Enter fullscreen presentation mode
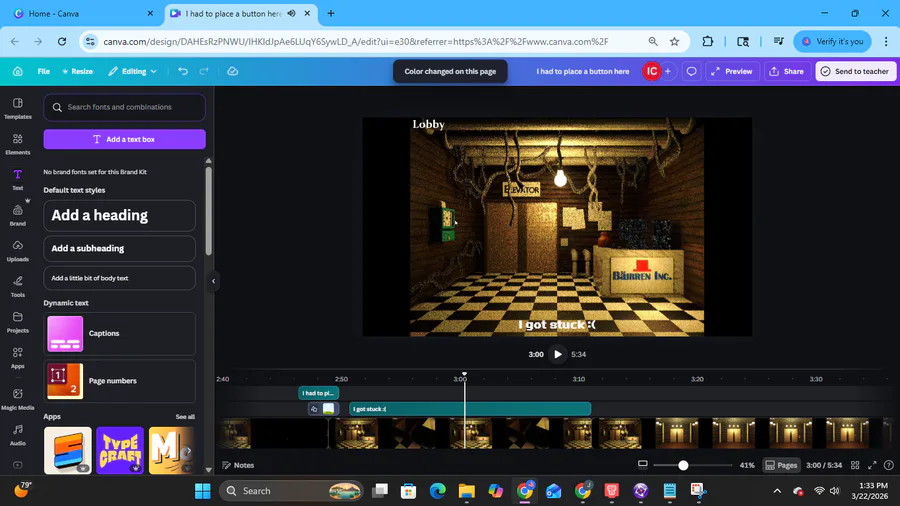Screen dimensions: 900x506 [872, 465]
